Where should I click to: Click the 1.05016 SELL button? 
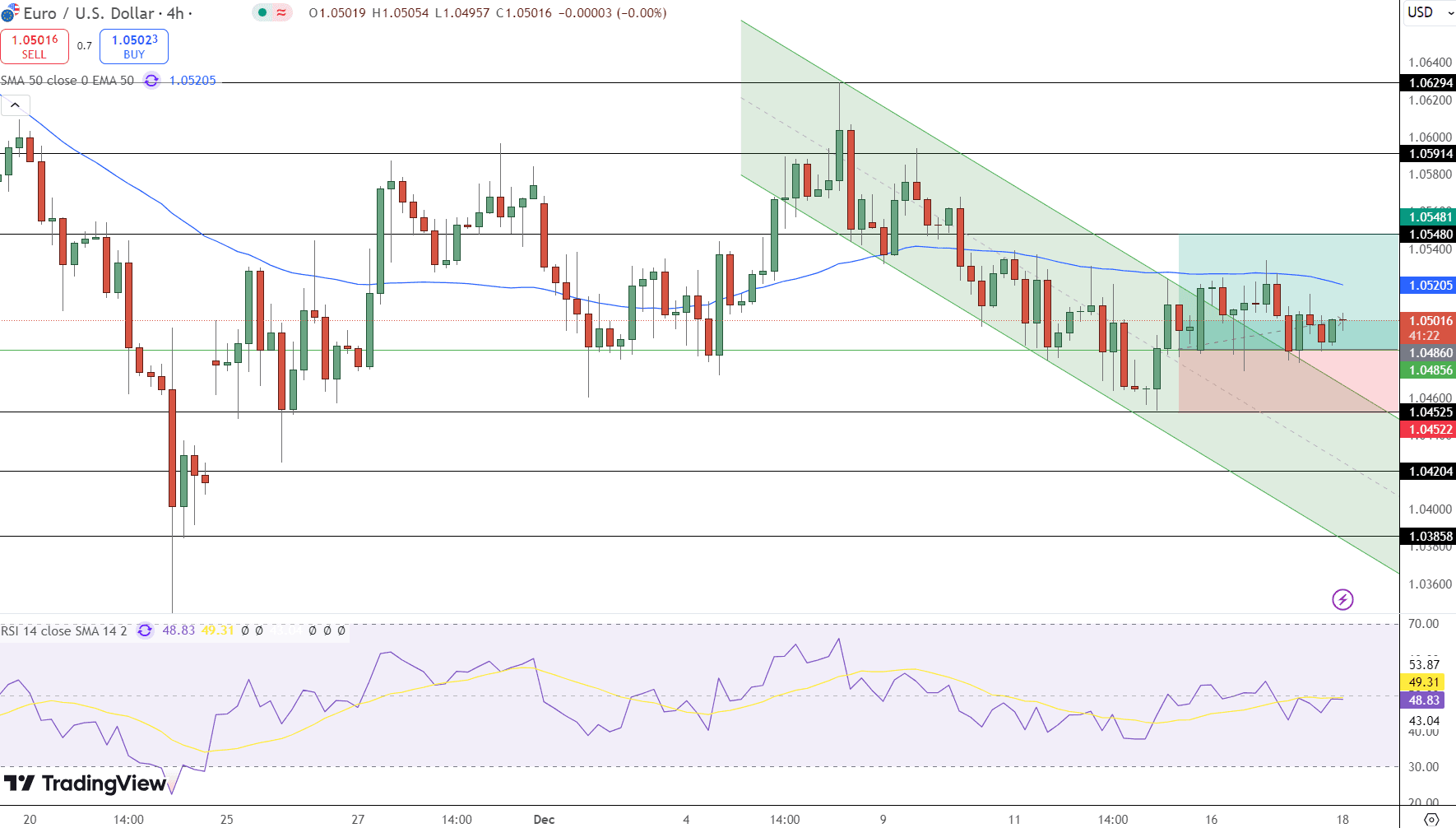35,46
